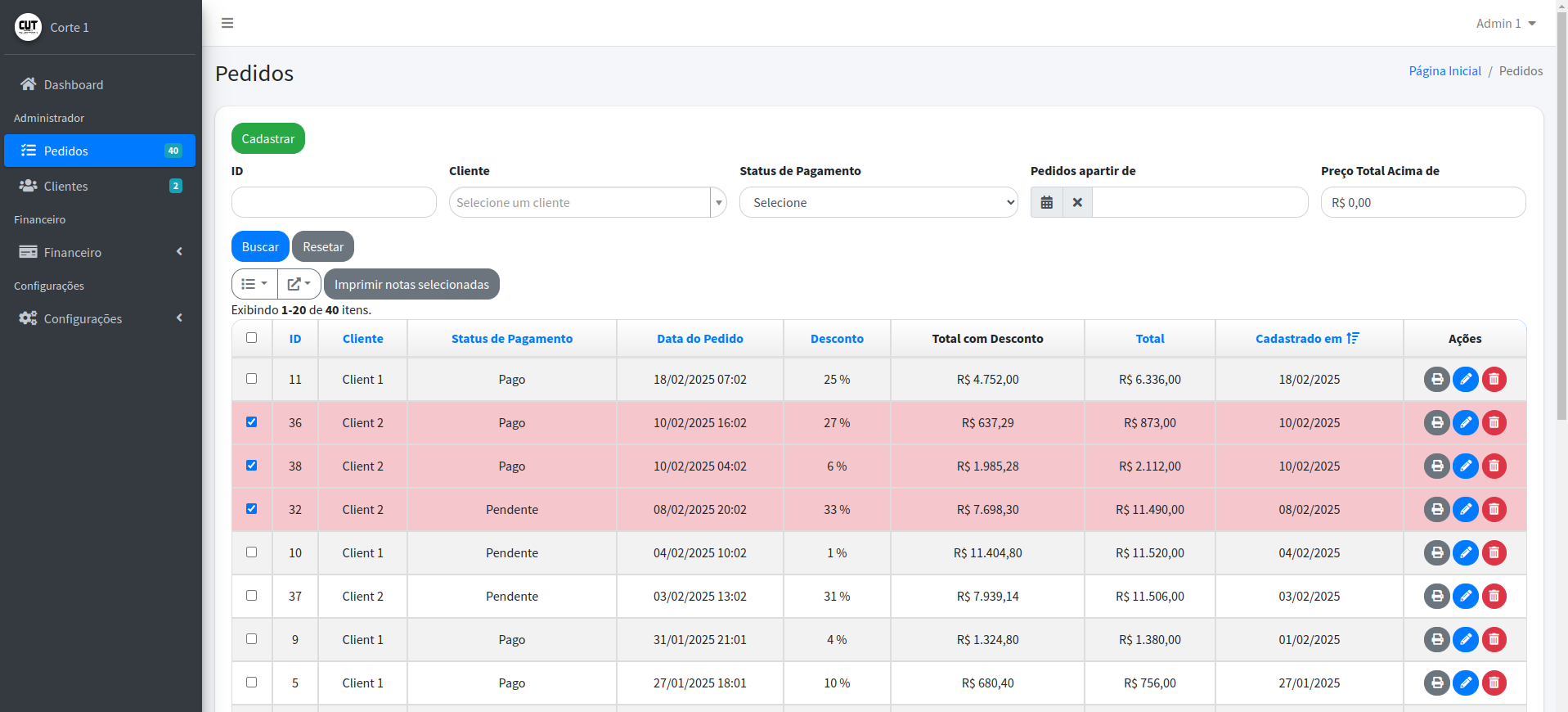Edit order 11 with the pencil icon
The image size is (1568, 712).
coord(1465,379)
